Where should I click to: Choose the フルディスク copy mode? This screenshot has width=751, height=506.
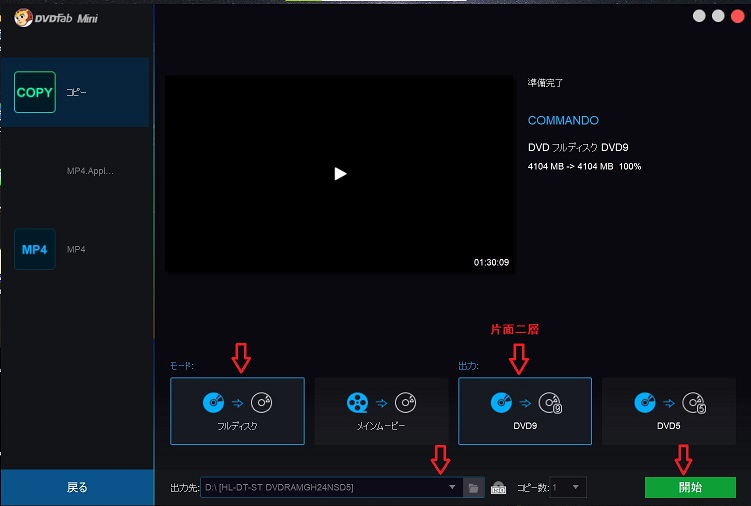[x=238, y=411]
